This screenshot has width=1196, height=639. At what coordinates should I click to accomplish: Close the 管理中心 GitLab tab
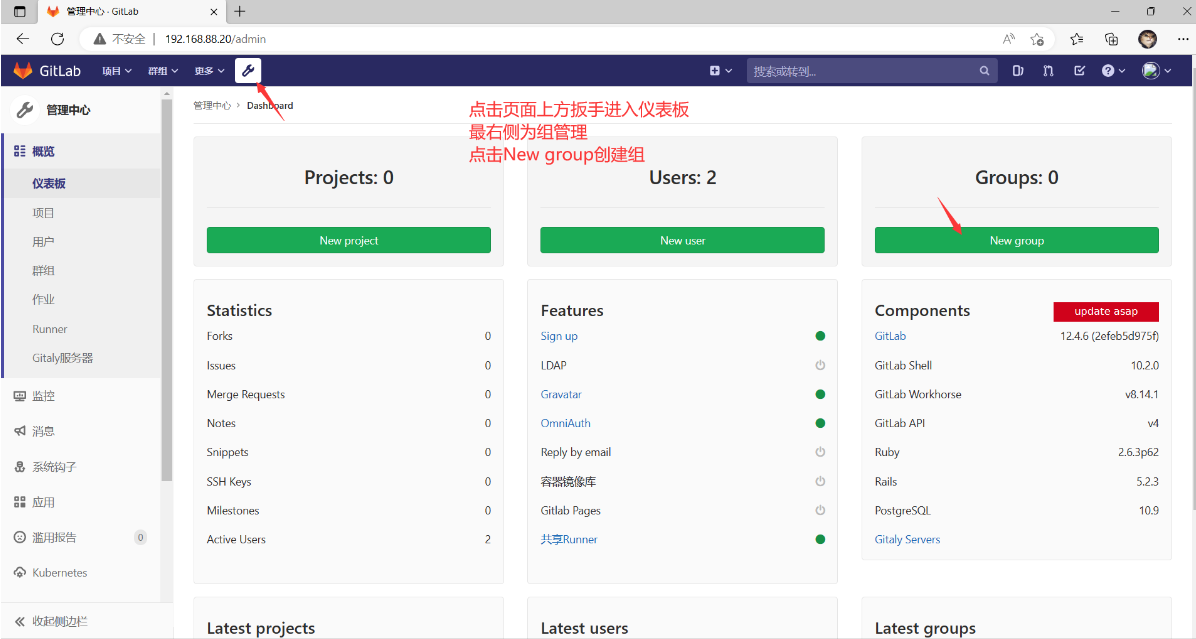pos(214,11)
